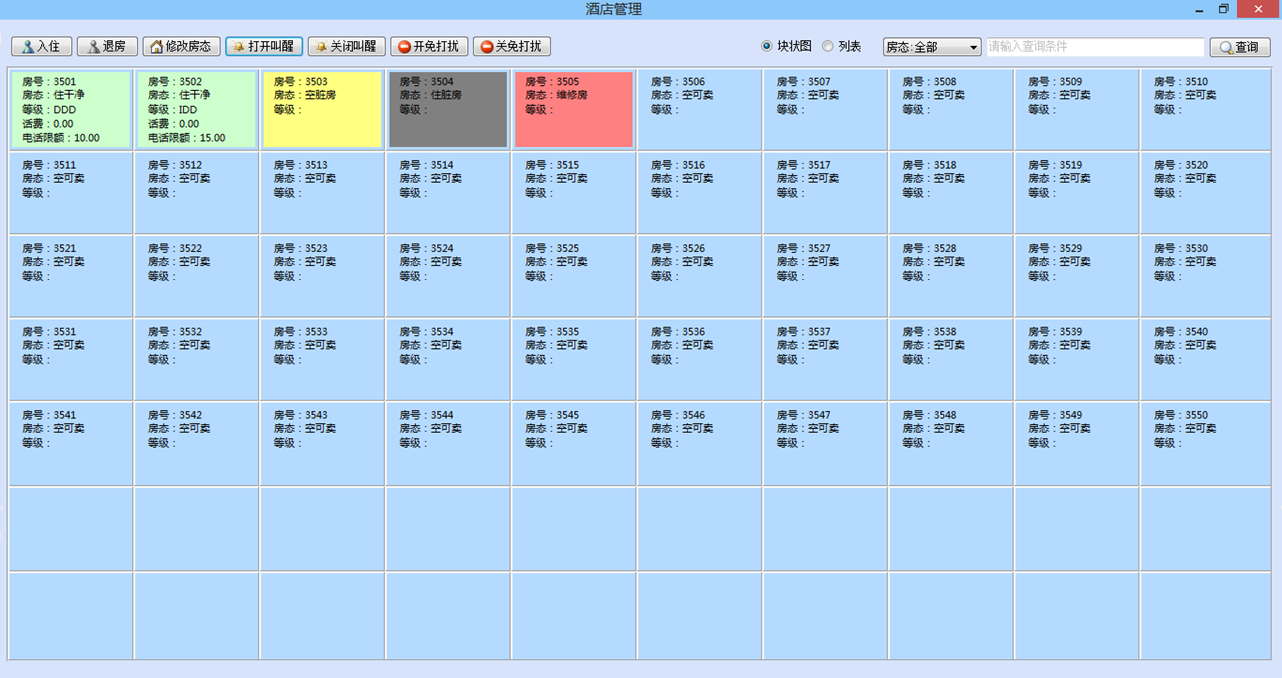The image size is (1282, 678).
Task: Open the 房态:全部 status dropdown
Action: [x=932, y=47]
